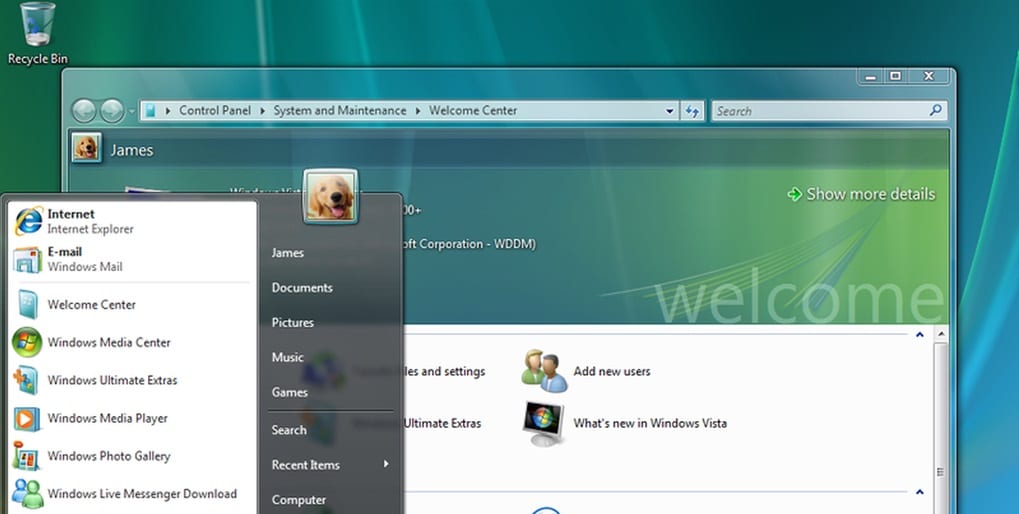Launch Windows Media Player from Start menu

[131, 418]
